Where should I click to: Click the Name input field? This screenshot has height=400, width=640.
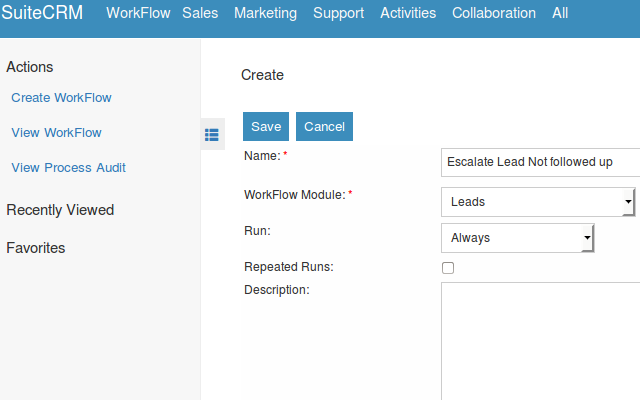pos(540,162)
